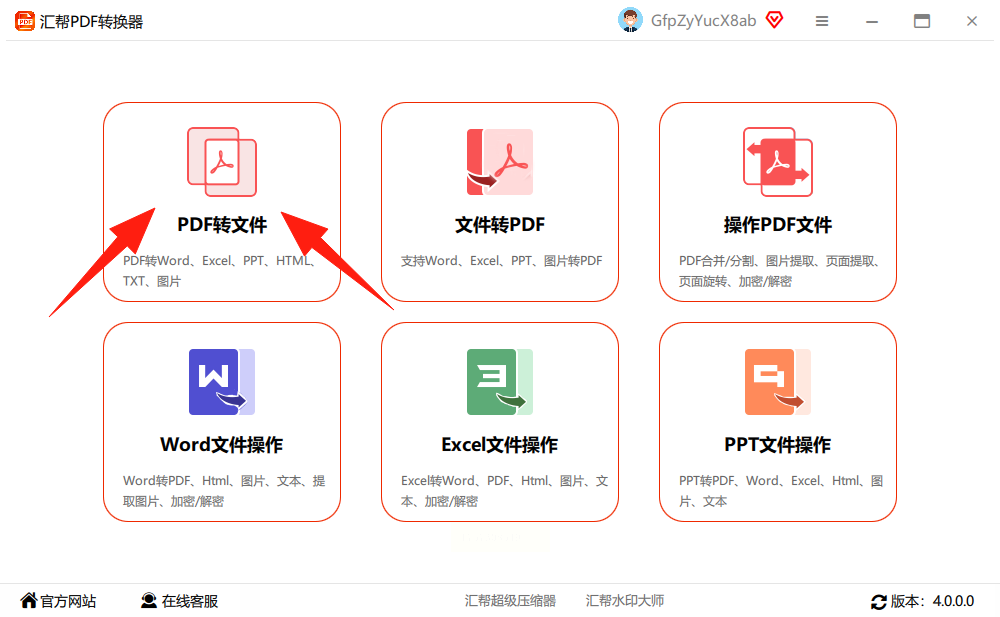Image resolution: width=1000 pixels, height=617 pixels.
Task: Maximize the application window
Action: coord(922,21)
